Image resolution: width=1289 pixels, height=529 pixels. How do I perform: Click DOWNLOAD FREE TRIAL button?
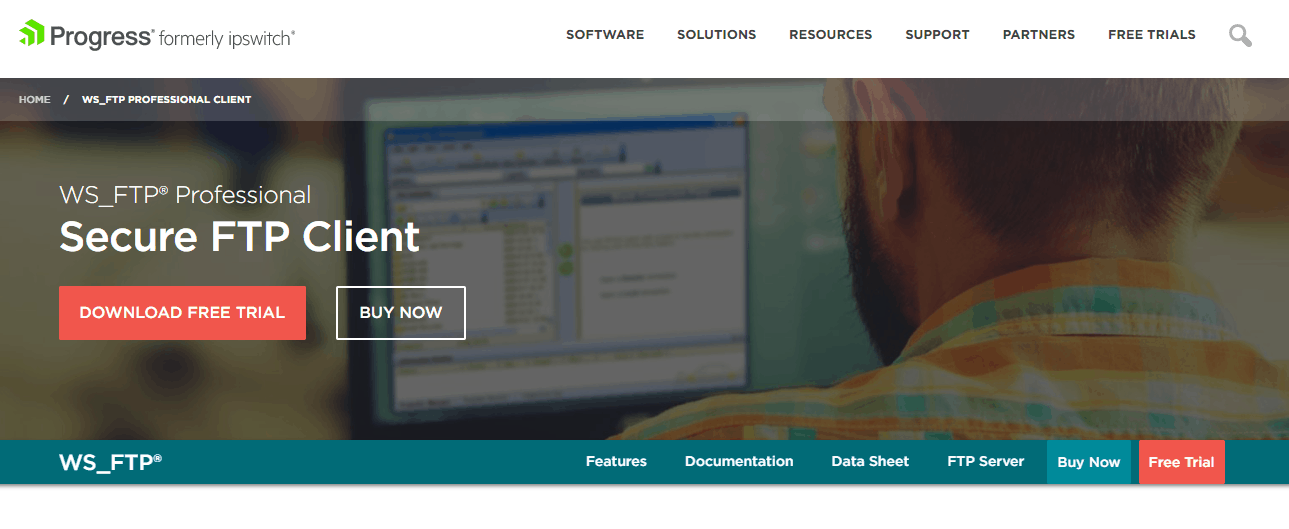tap(182, 313)
